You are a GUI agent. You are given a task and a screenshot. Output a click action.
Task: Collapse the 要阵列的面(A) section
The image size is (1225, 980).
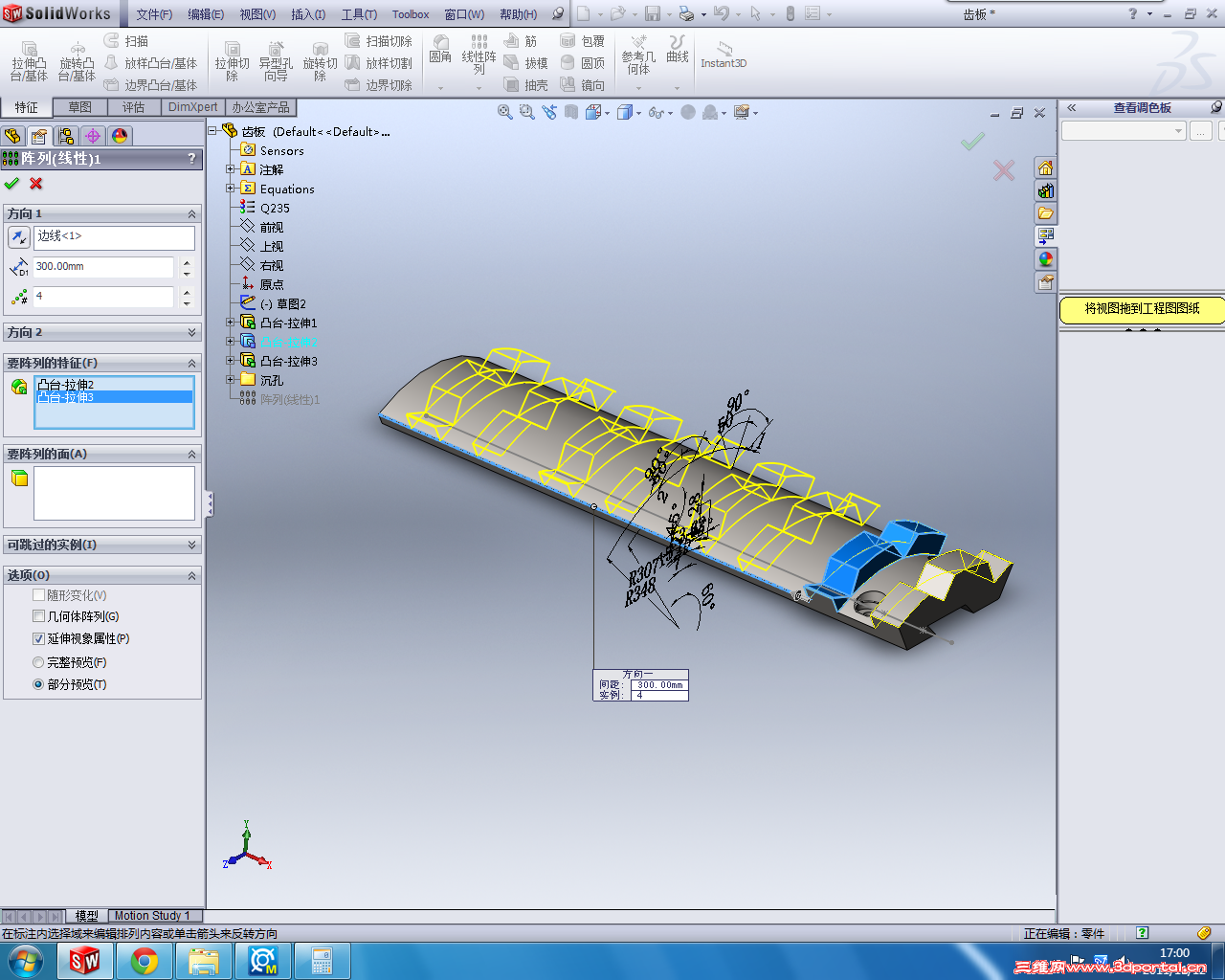pos(191,454)
